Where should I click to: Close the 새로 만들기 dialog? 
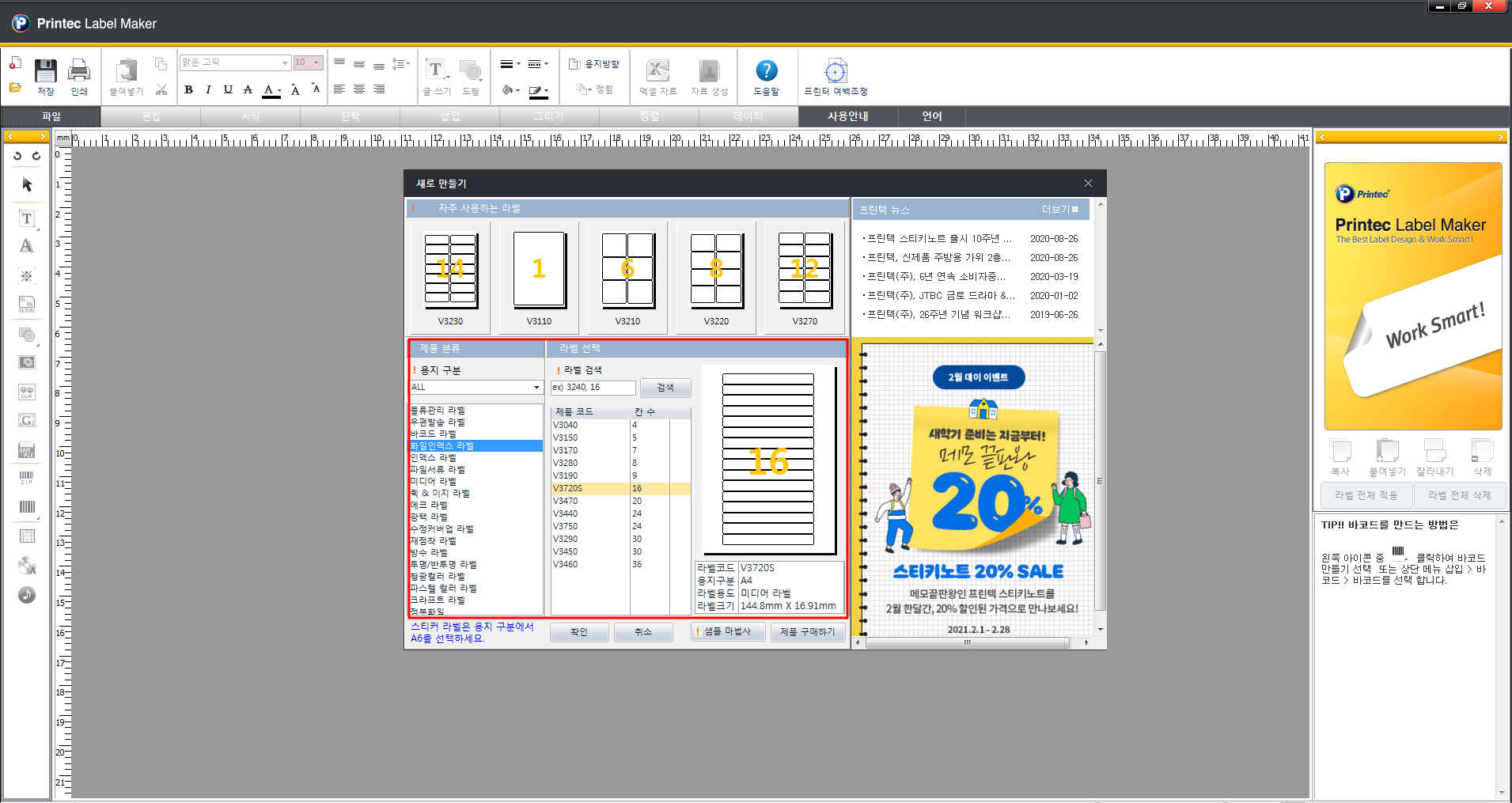coord(1088,184)
